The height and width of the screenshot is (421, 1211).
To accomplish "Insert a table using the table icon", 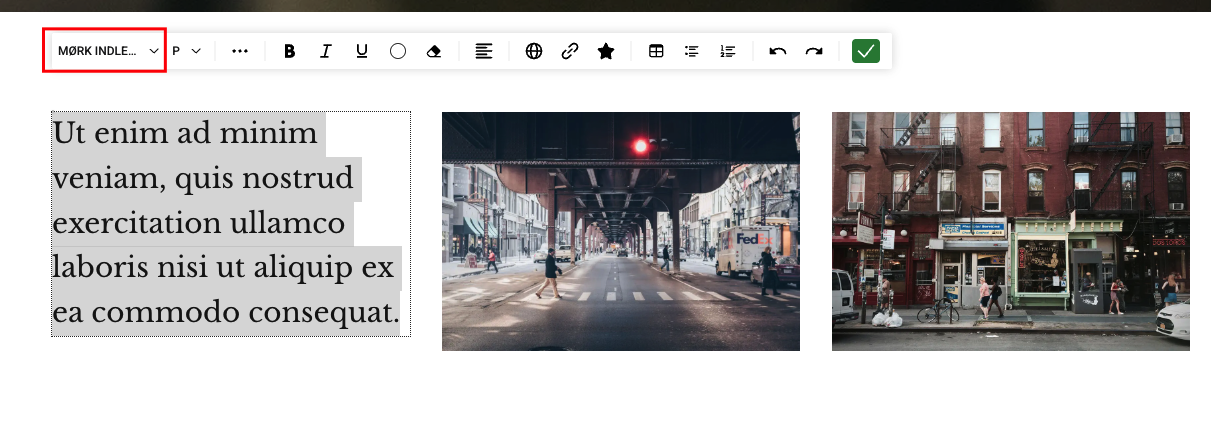I will pyautogui.click(x=656, y=51).
